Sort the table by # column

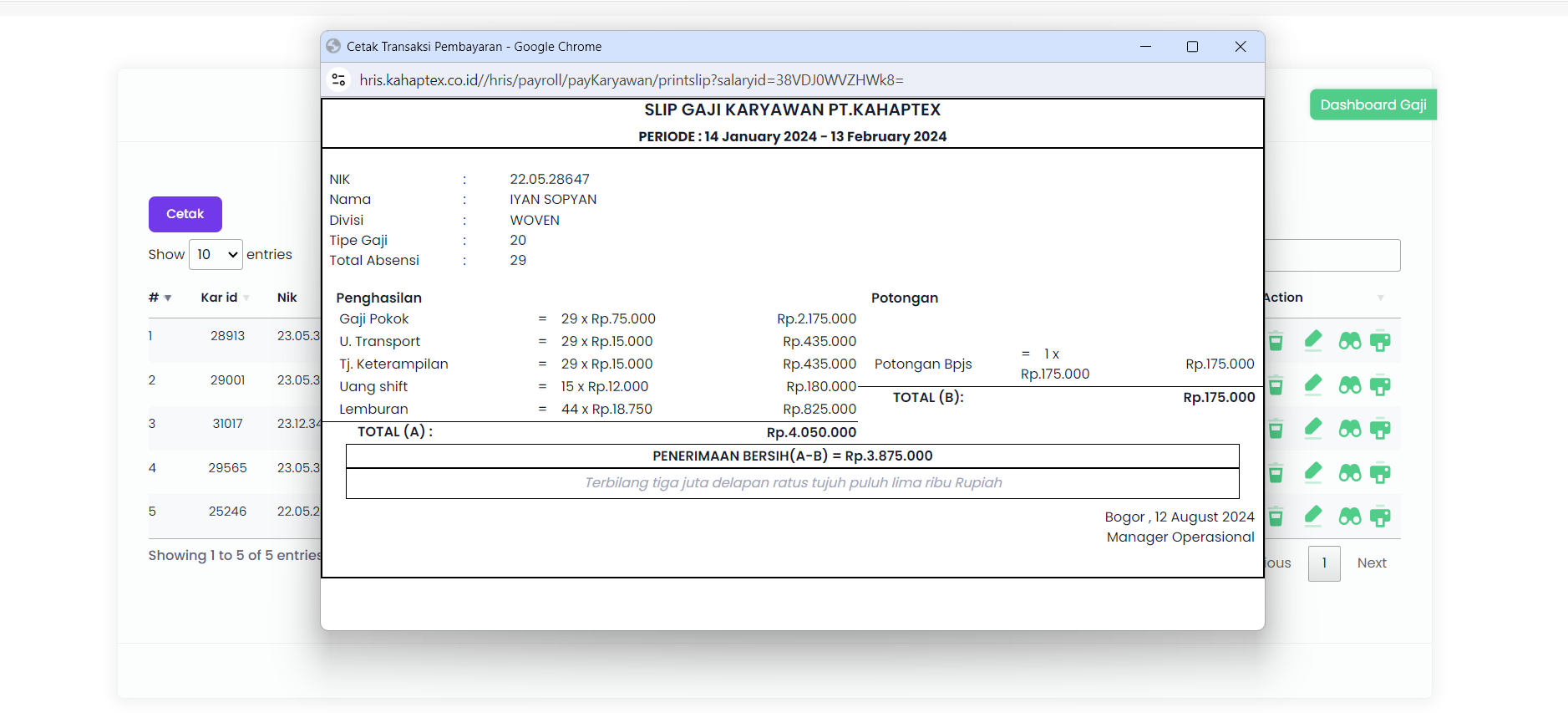point(160,298)
